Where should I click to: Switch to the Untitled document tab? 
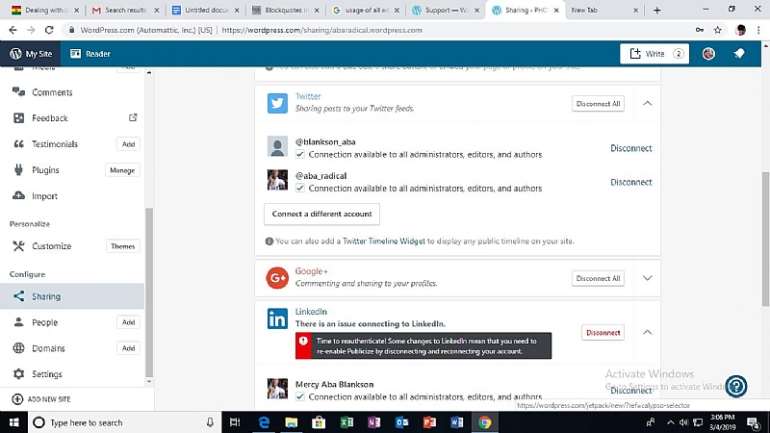coord(205,10)
